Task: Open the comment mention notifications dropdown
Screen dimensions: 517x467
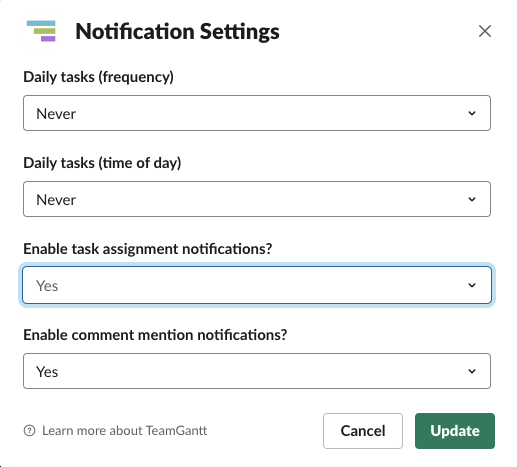Action: [x=257, y=371]
